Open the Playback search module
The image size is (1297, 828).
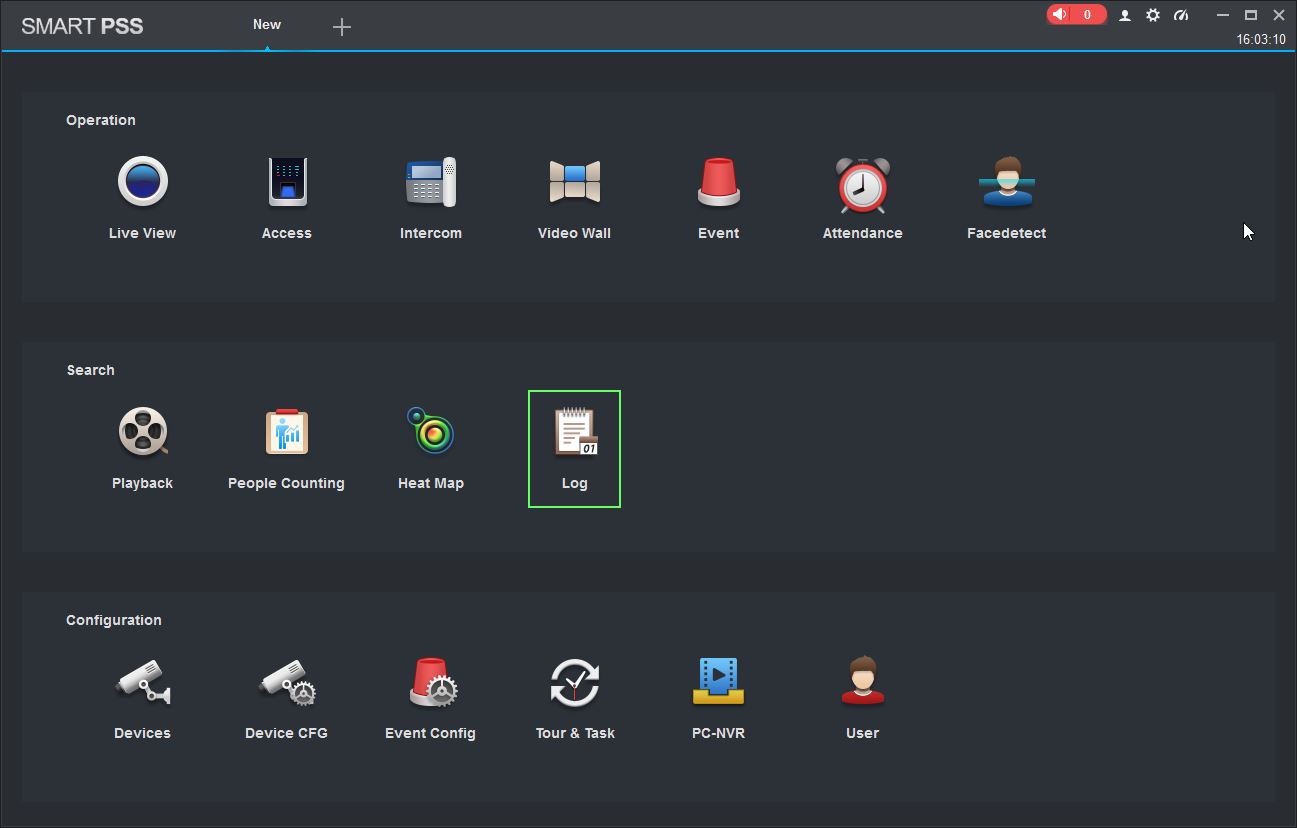tap(142, 448)
